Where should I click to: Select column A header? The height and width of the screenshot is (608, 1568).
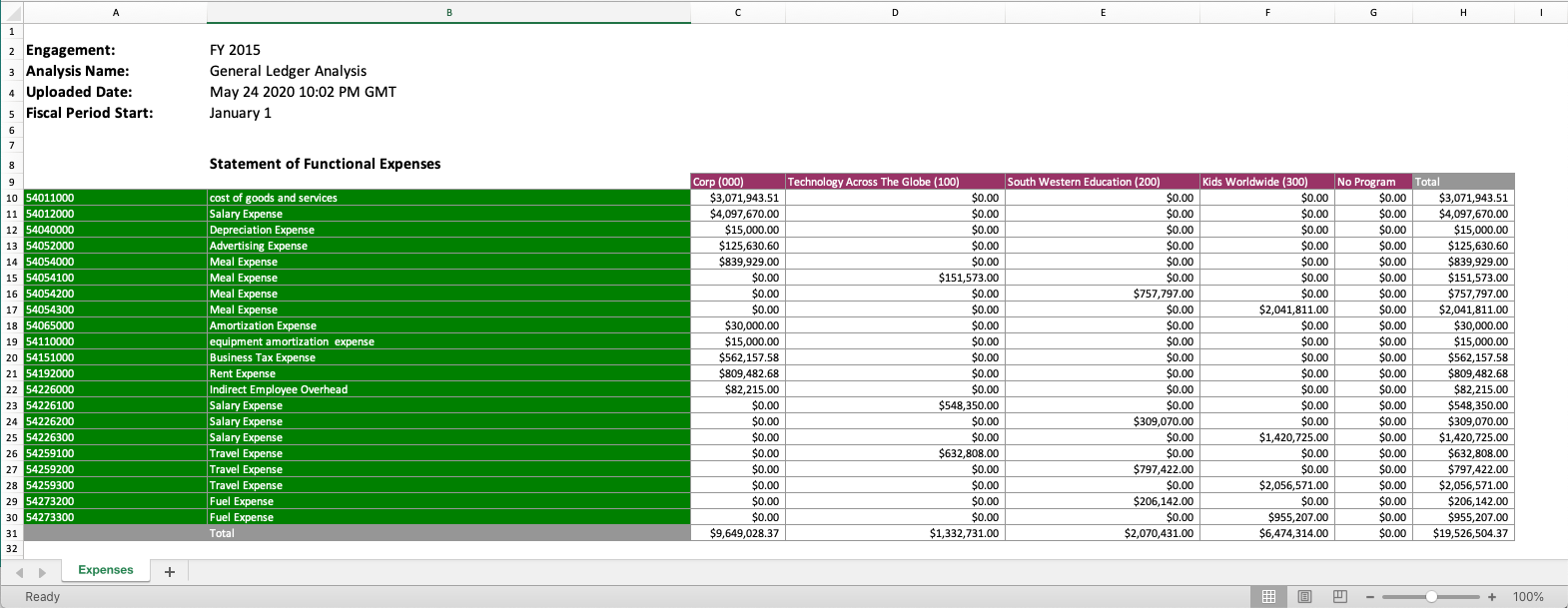pos(116,13)
